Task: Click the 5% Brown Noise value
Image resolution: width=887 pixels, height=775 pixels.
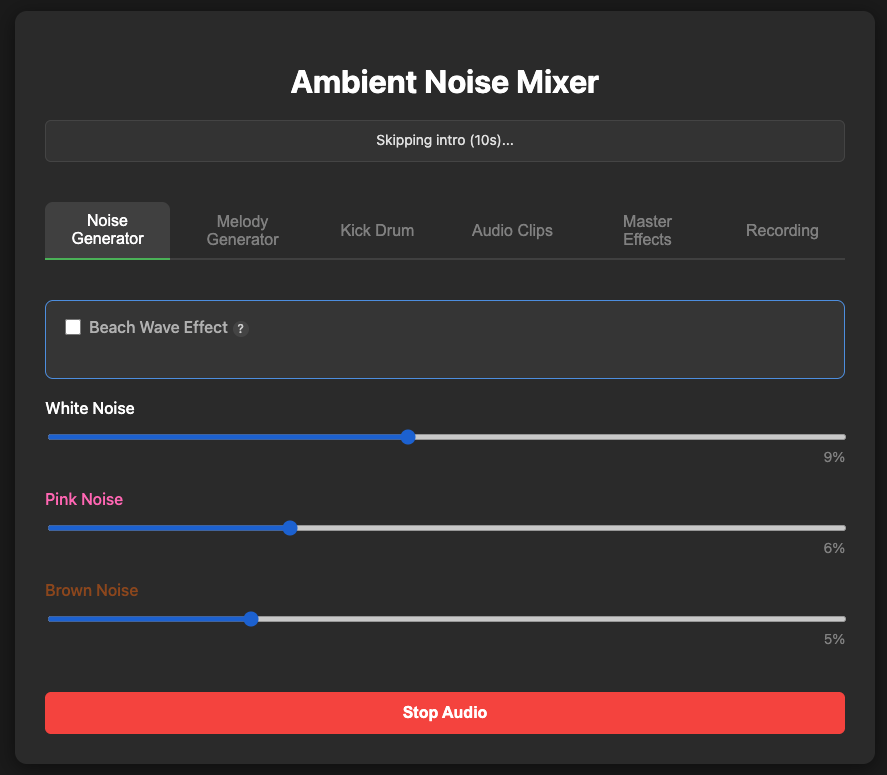Action: coord(834,638)
